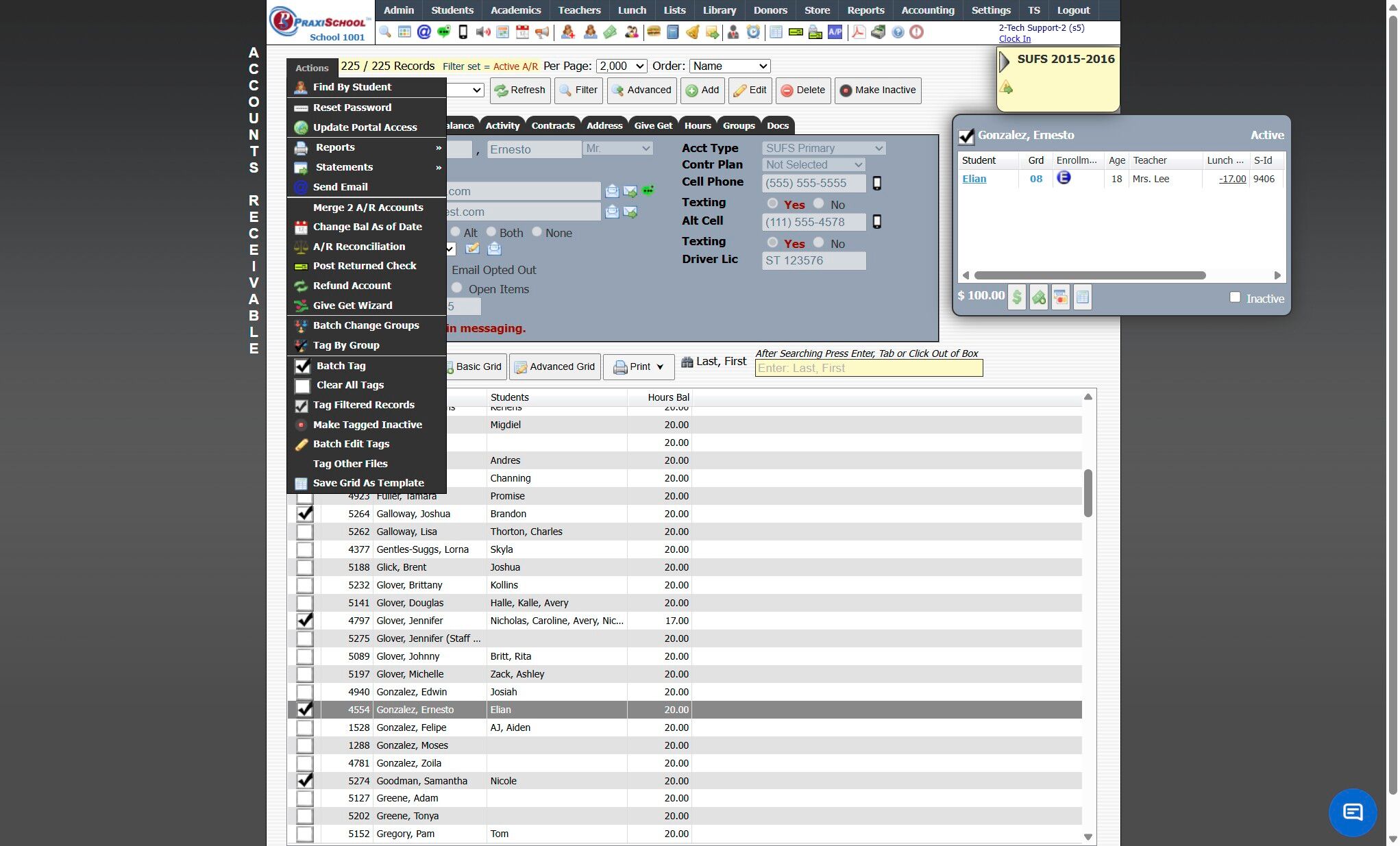Click the green dollar sign payment icon
The image size is (1400, 846).
pos(1017,297)
